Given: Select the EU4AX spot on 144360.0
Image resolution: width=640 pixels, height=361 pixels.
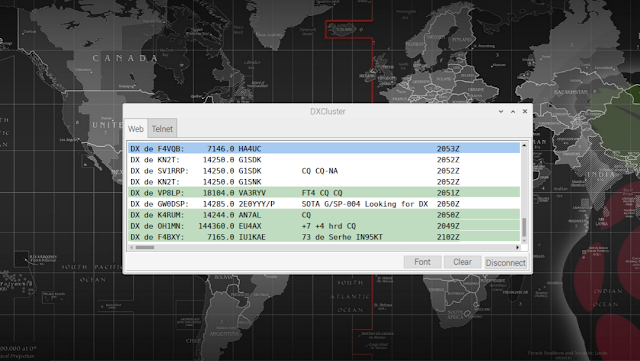Looking at the screenshot, I should pyautogui.click(x=324, y=226).
